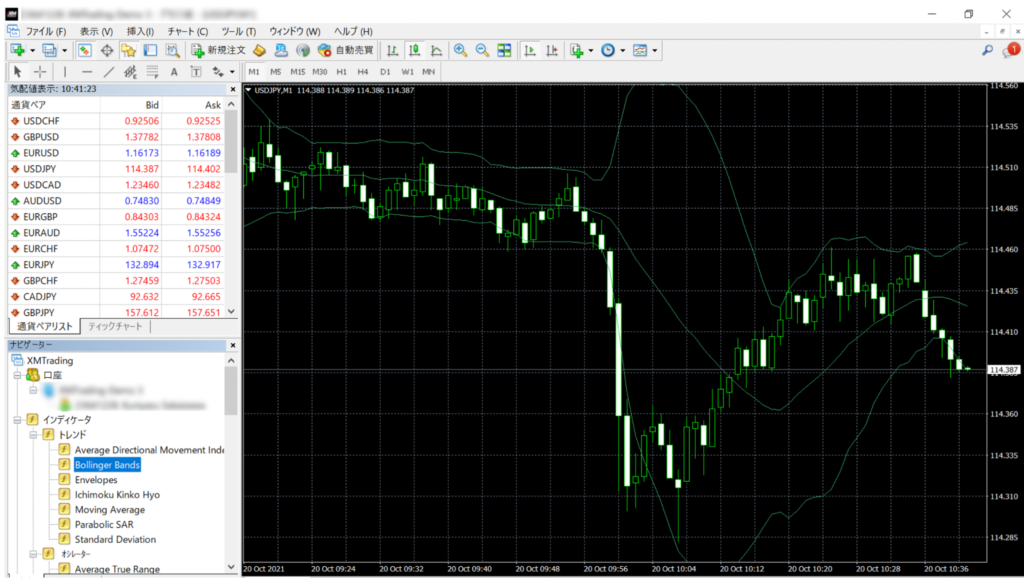
Task: Open the 挿入 (I) menu
Action: pyautogui.click(x=140, y=31)
